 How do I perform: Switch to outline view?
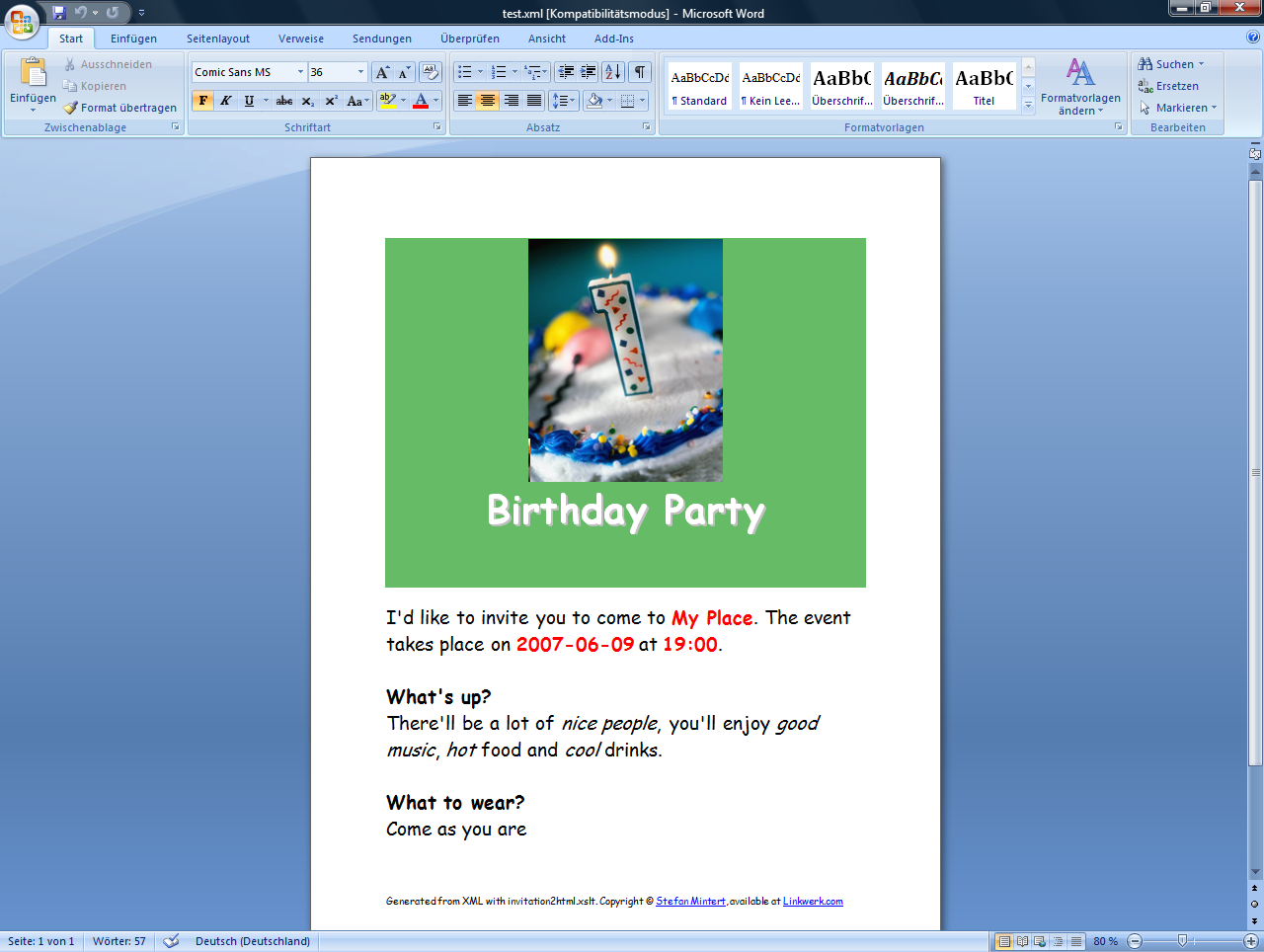[x=1058, y=941]
